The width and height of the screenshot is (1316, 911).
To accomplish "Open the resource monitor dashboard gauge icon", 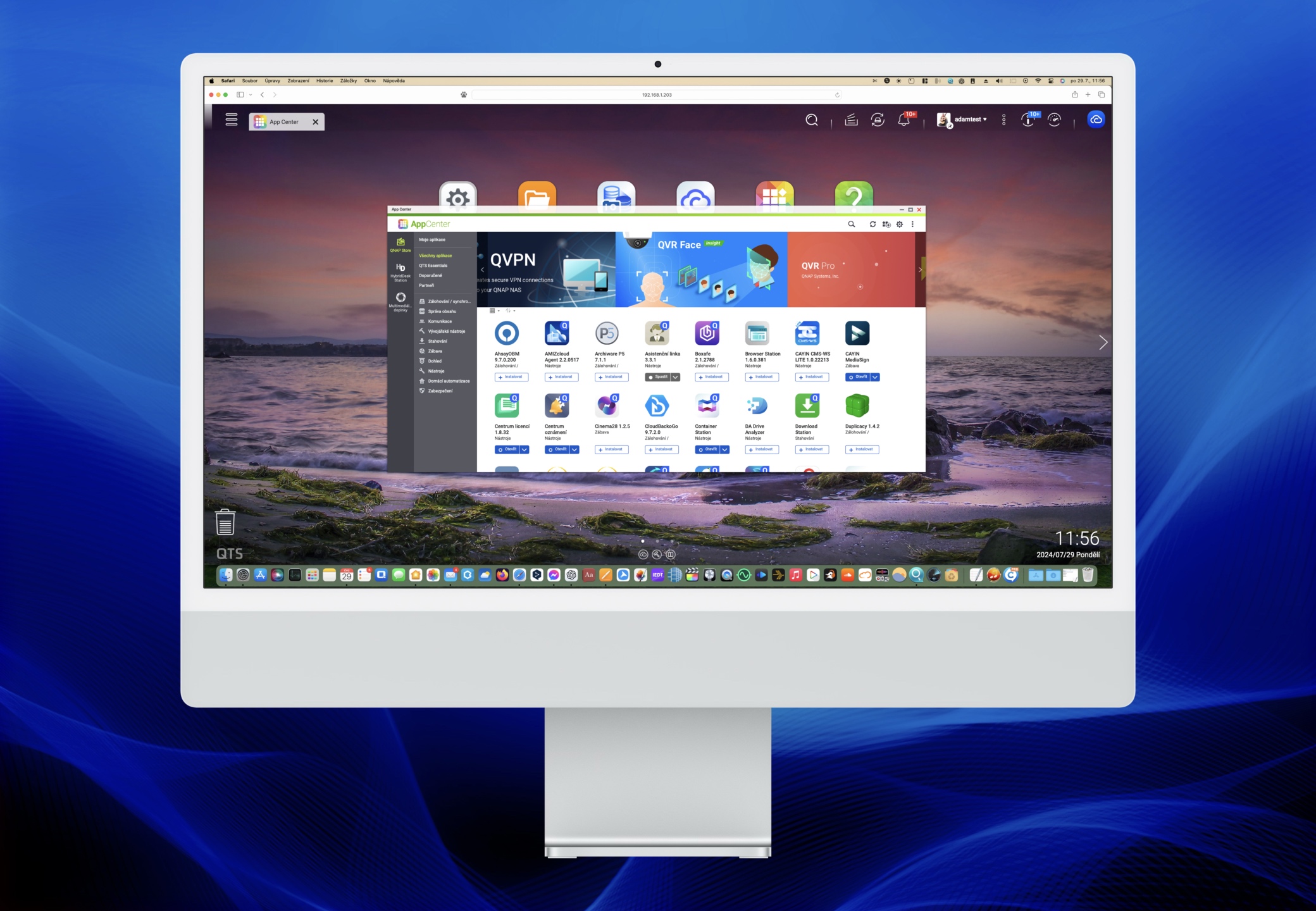I will (x=1054, y=120).
